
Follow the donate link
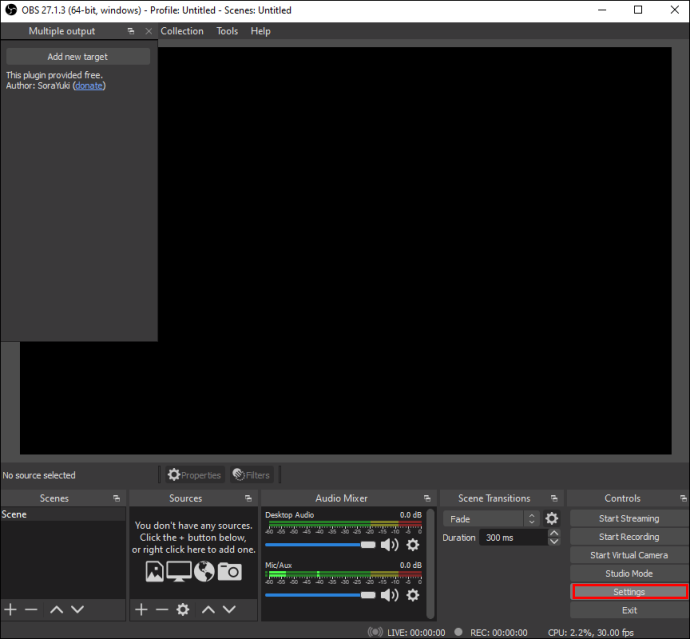[89, 86]
